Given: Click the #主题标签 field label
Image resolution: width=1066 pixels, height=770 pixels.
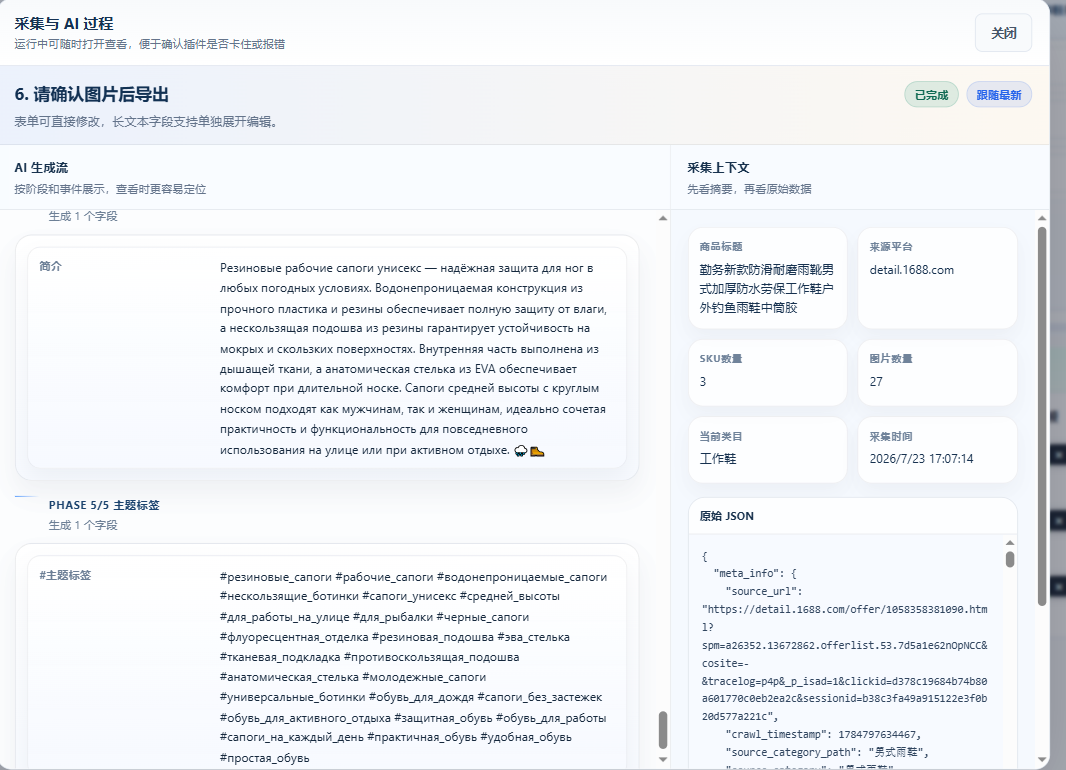Looking at the screenshot, I should coord(65,575).
